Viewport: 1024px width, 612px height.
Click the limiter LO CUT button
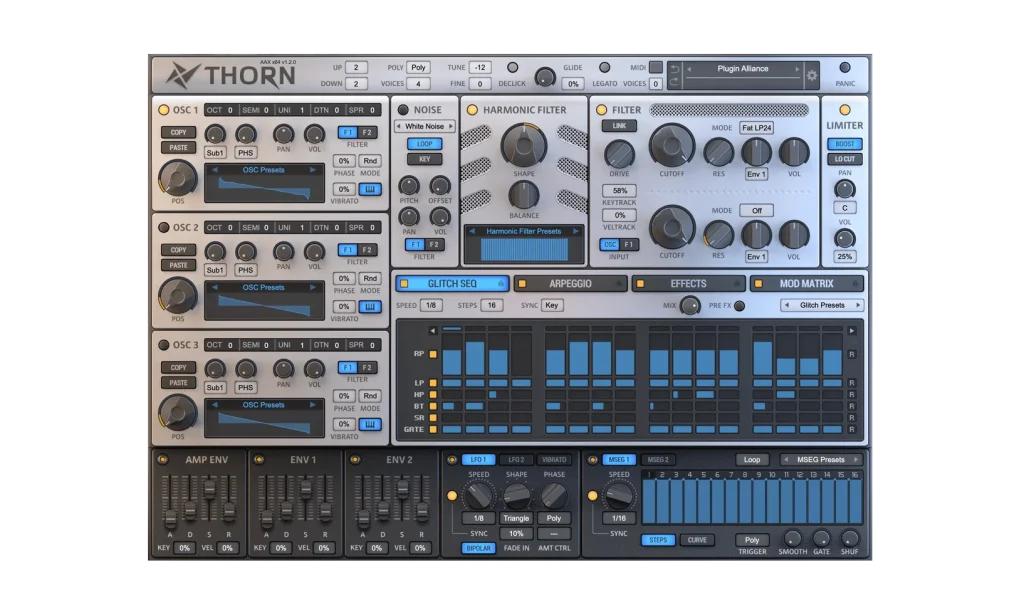coord(844,159)
